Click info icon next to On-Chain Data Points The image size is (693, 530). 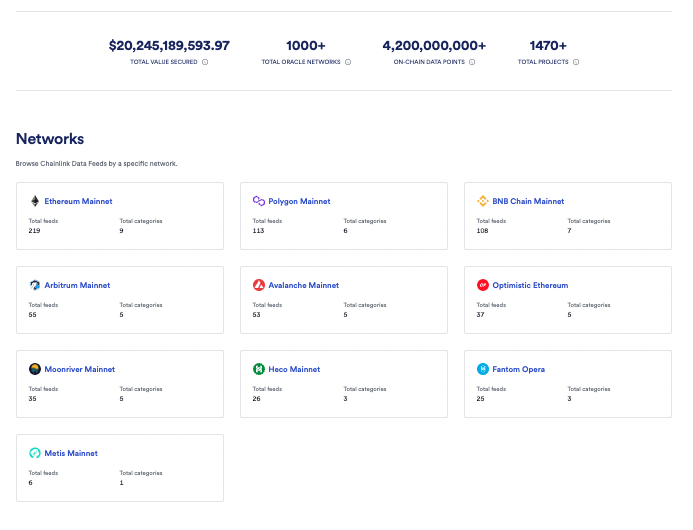[472, 62]
